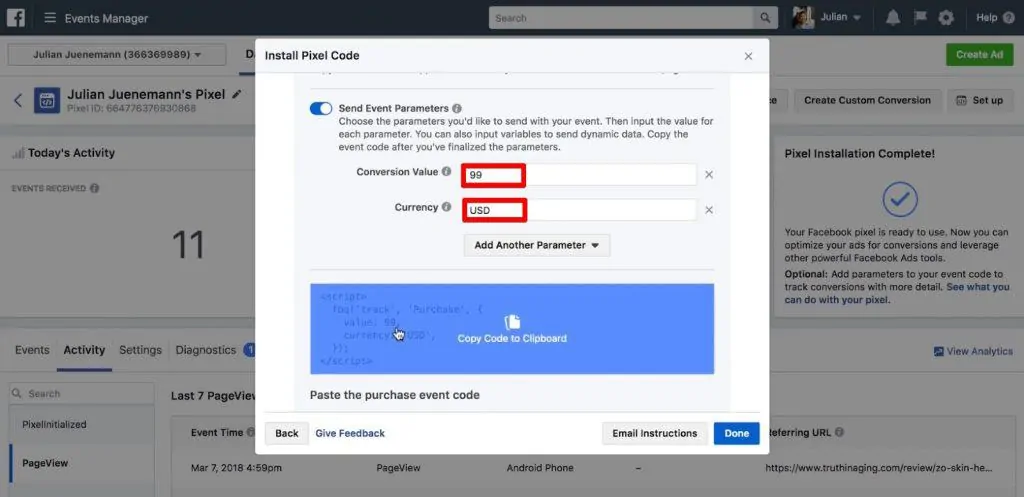Open the hamburger menu next to Events Manager

point(50,18)
